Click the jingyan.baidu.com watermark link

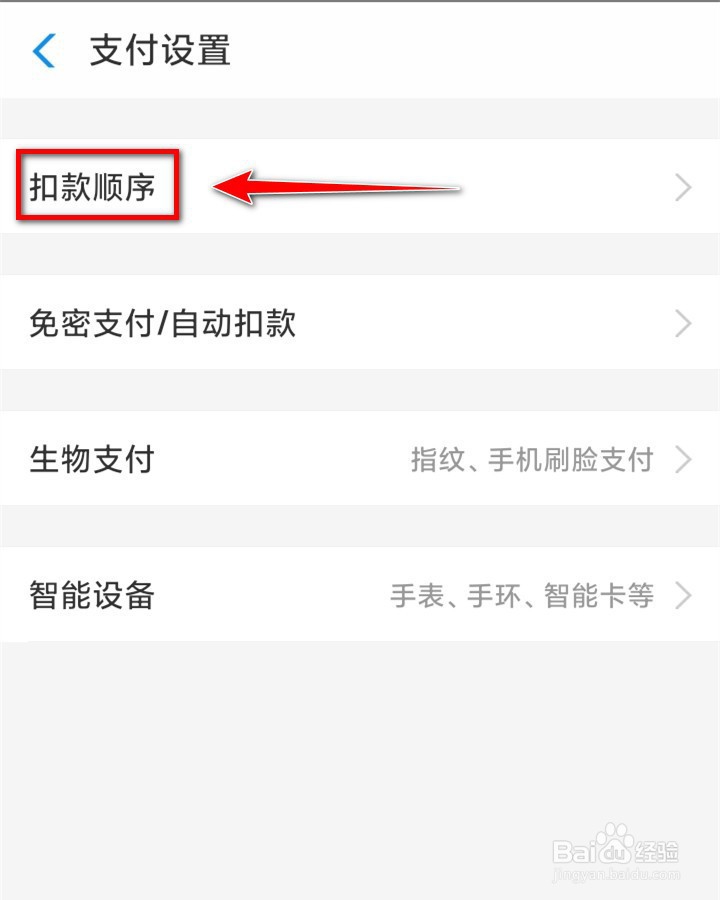[x=616, y=875]
